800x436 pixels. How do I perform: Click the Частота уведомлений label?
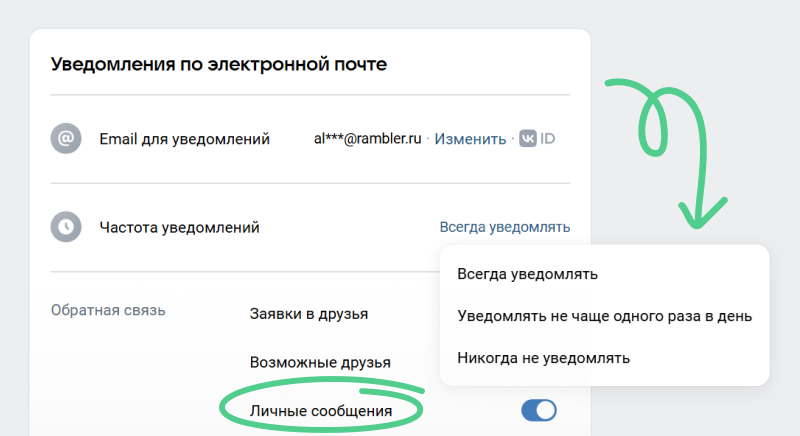(x=179, y=227)
